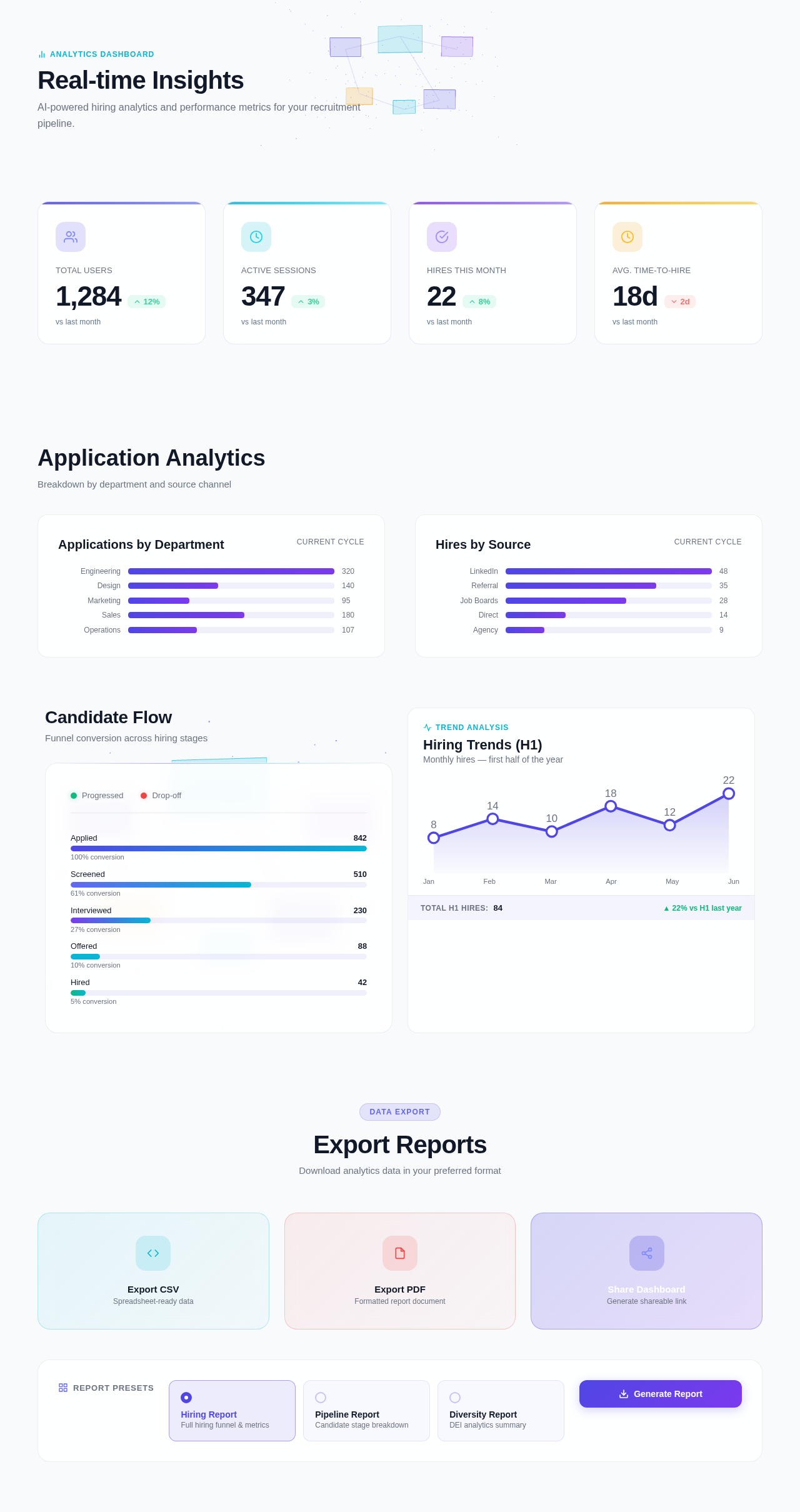This screenshot has width=800, height=1512.
Task: Click the Avg. Time-to-Hire clock icon
Action: pos(627,237)
